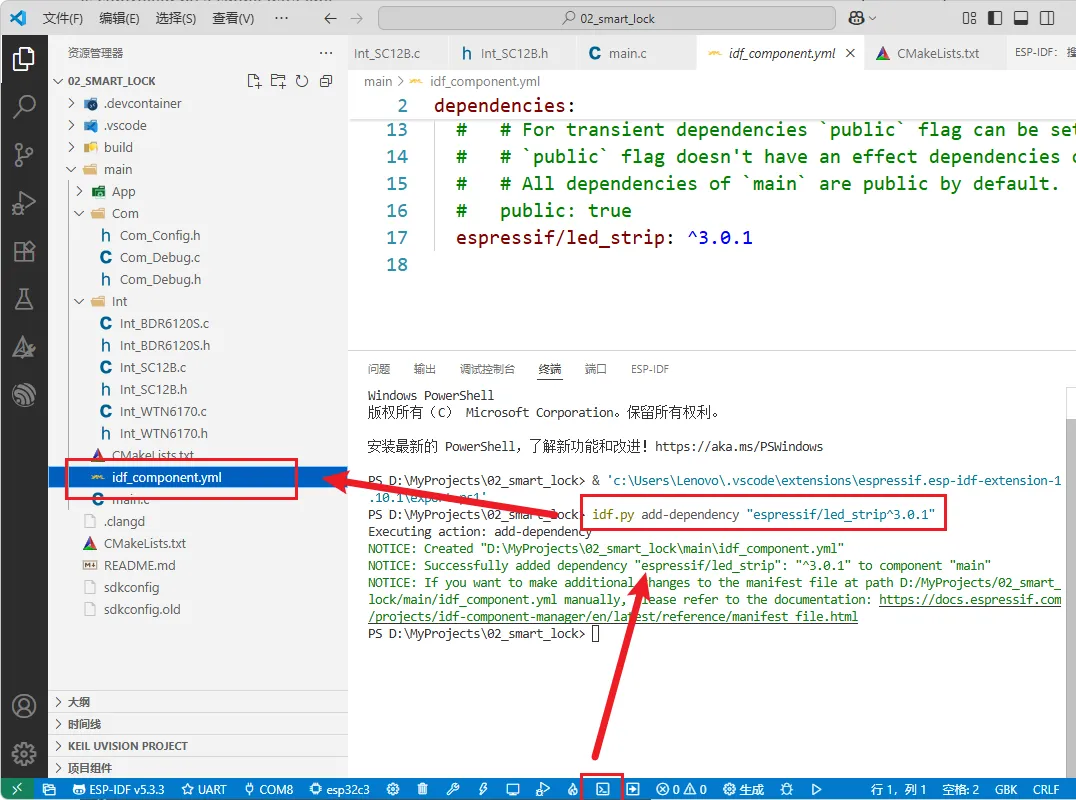Toggle the primary sidebar layout button
Viewport: 1076px width, 800px height.
pos(993,18)
